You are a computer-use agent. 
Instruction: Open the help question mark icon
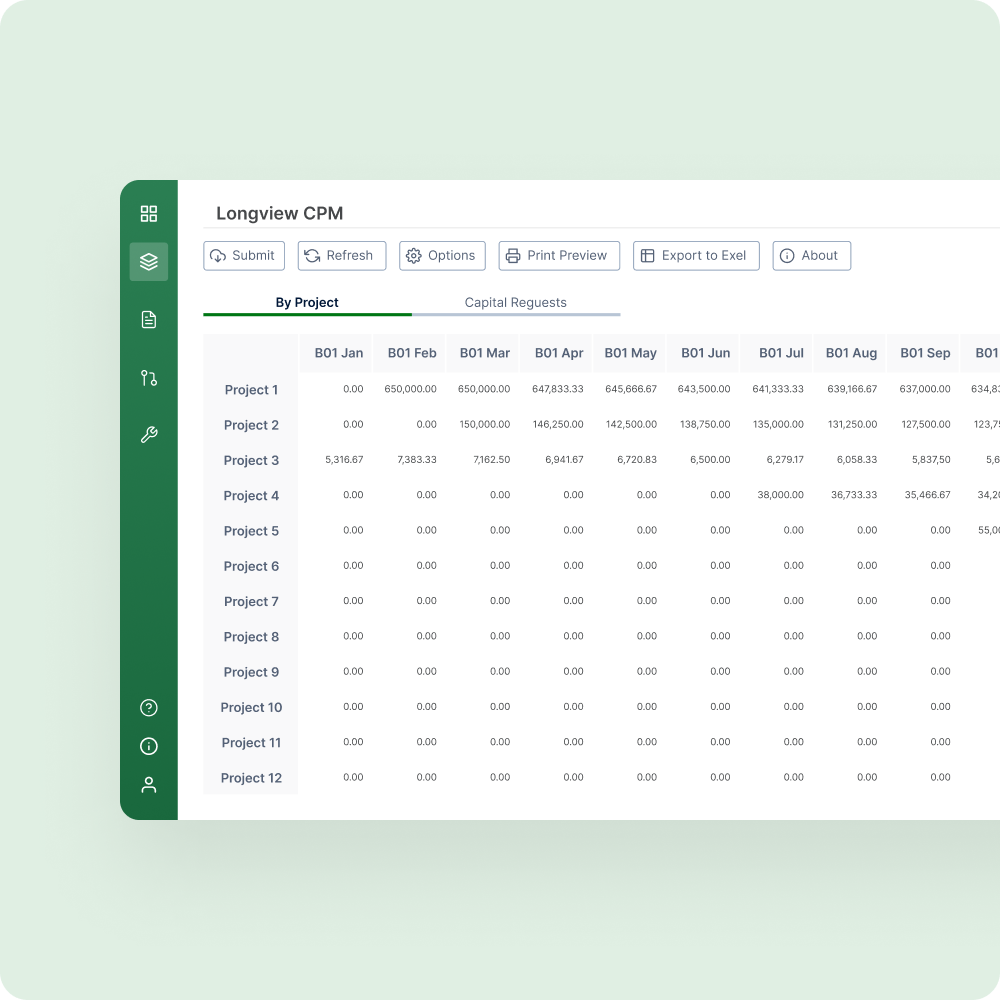[x=149, y=708]
